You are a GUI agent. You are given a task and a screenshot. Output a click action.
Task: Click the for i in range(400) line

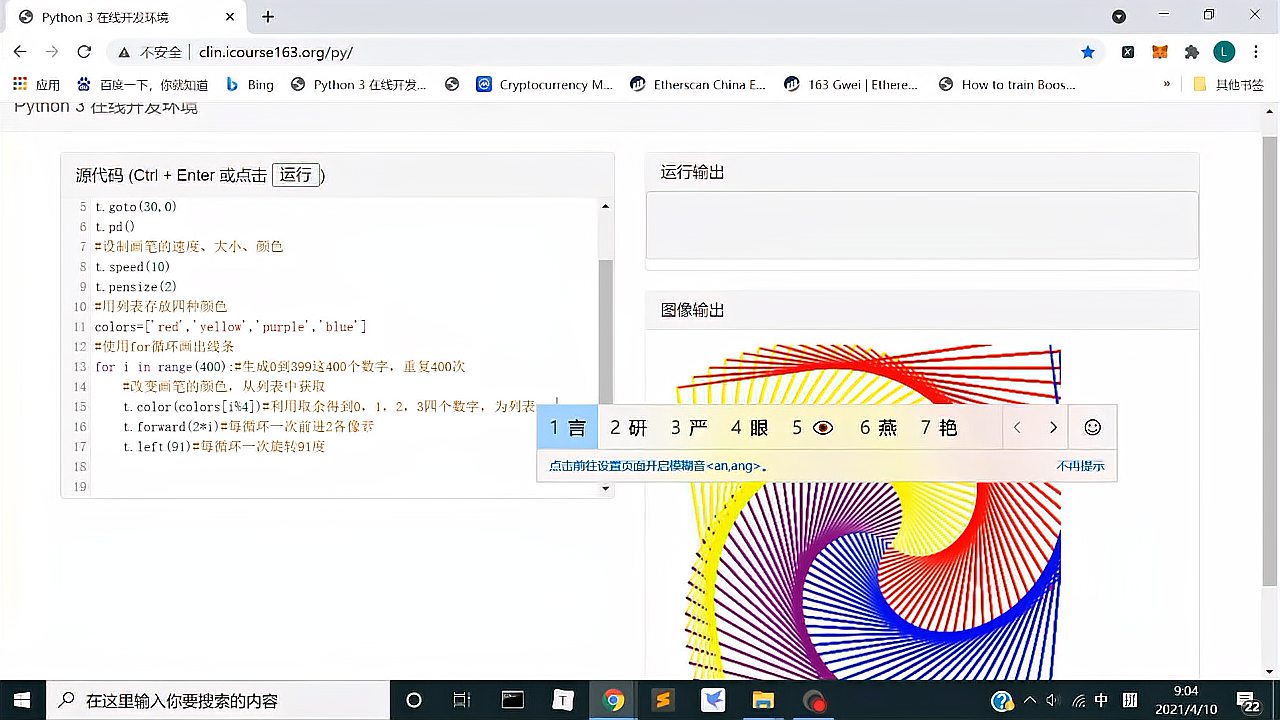point(280,367)
